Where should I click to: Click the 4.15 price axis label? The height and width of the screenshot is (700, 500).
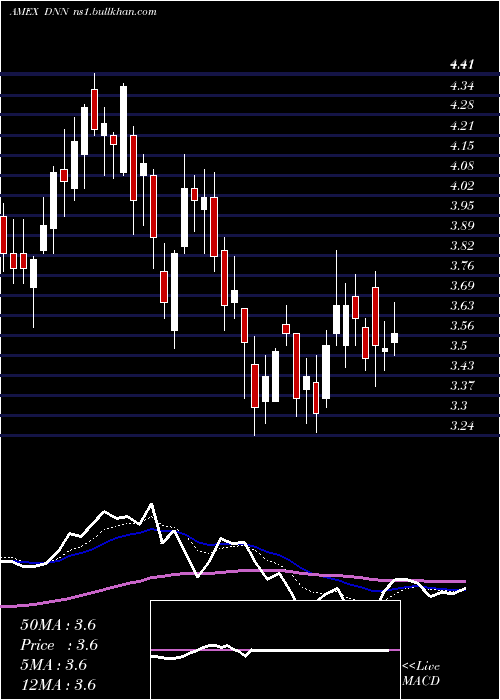click(x=462, y=145)
